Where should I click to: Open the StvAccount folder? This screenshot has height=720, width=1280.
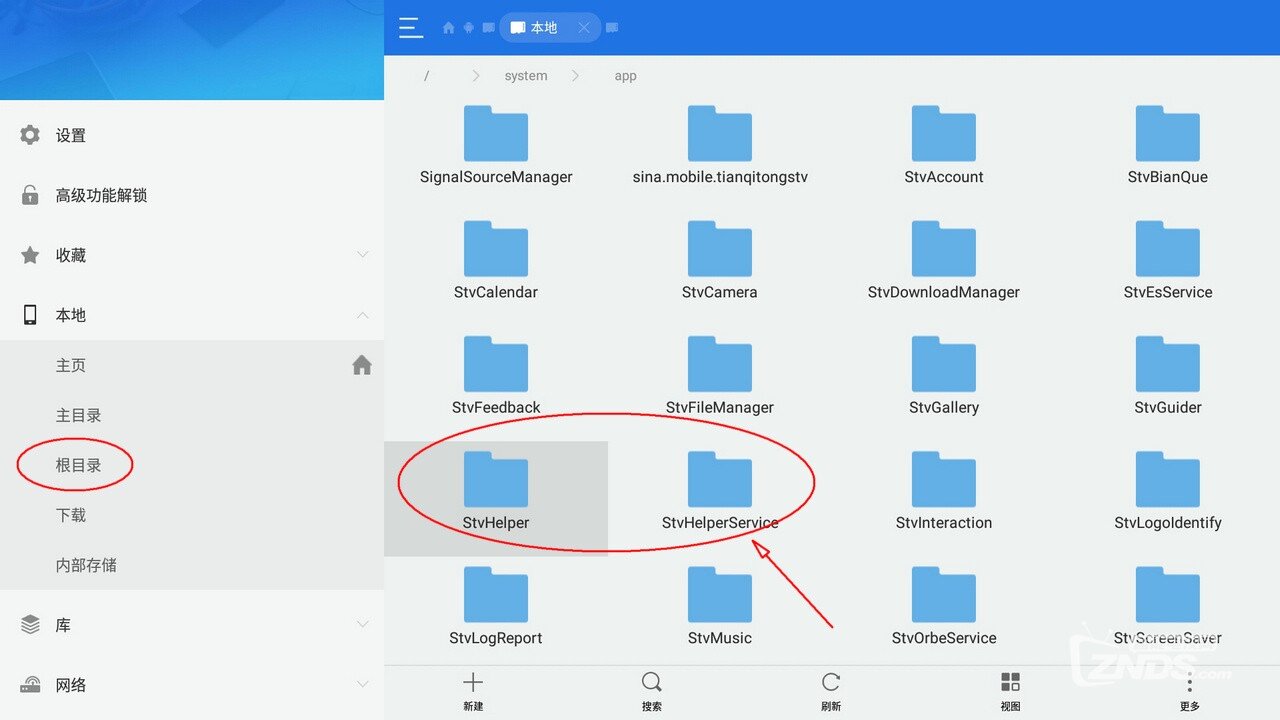pyautogui.click(x=944, y=145)
